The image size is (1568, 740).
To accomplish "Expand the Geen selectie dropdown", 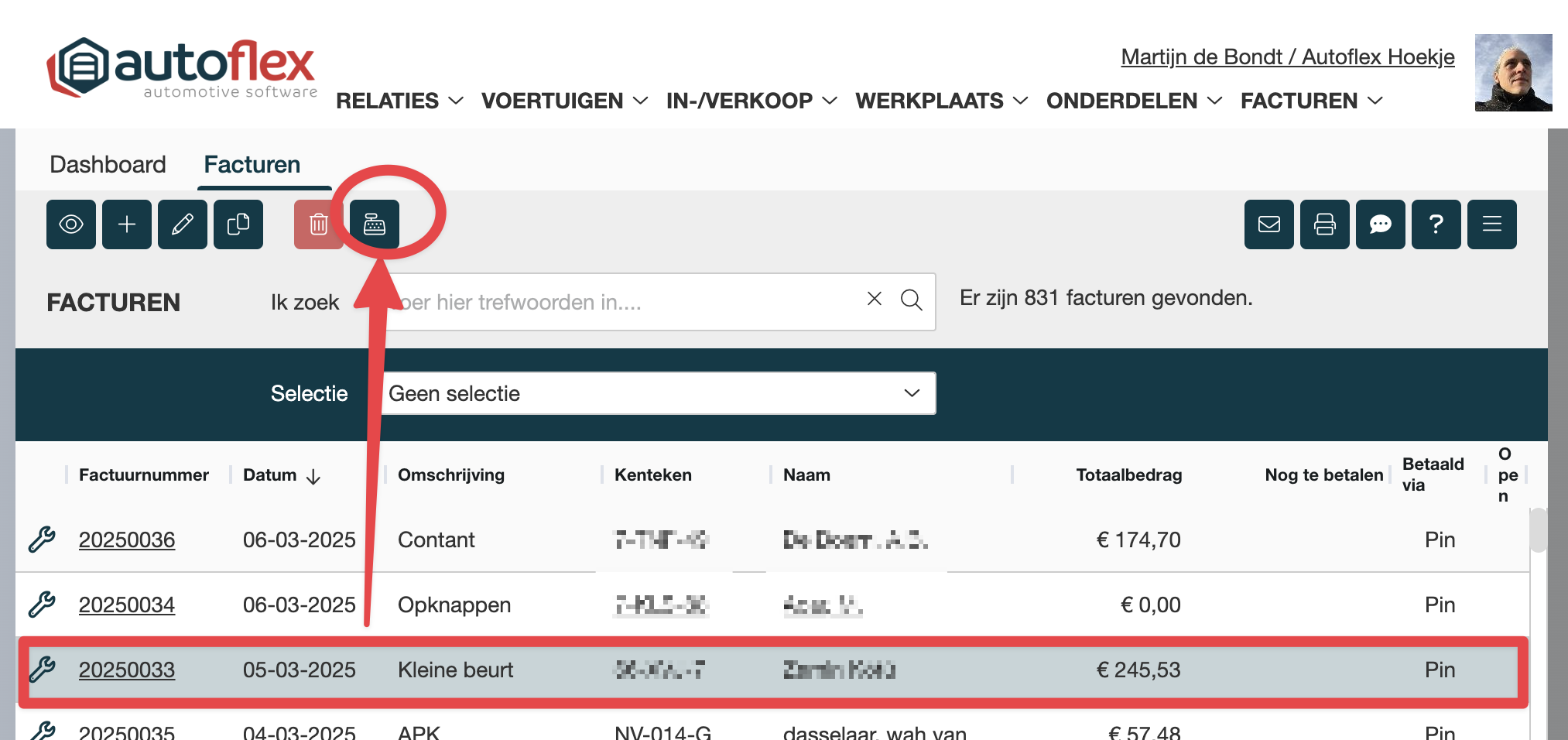I will tap(658, 393).
